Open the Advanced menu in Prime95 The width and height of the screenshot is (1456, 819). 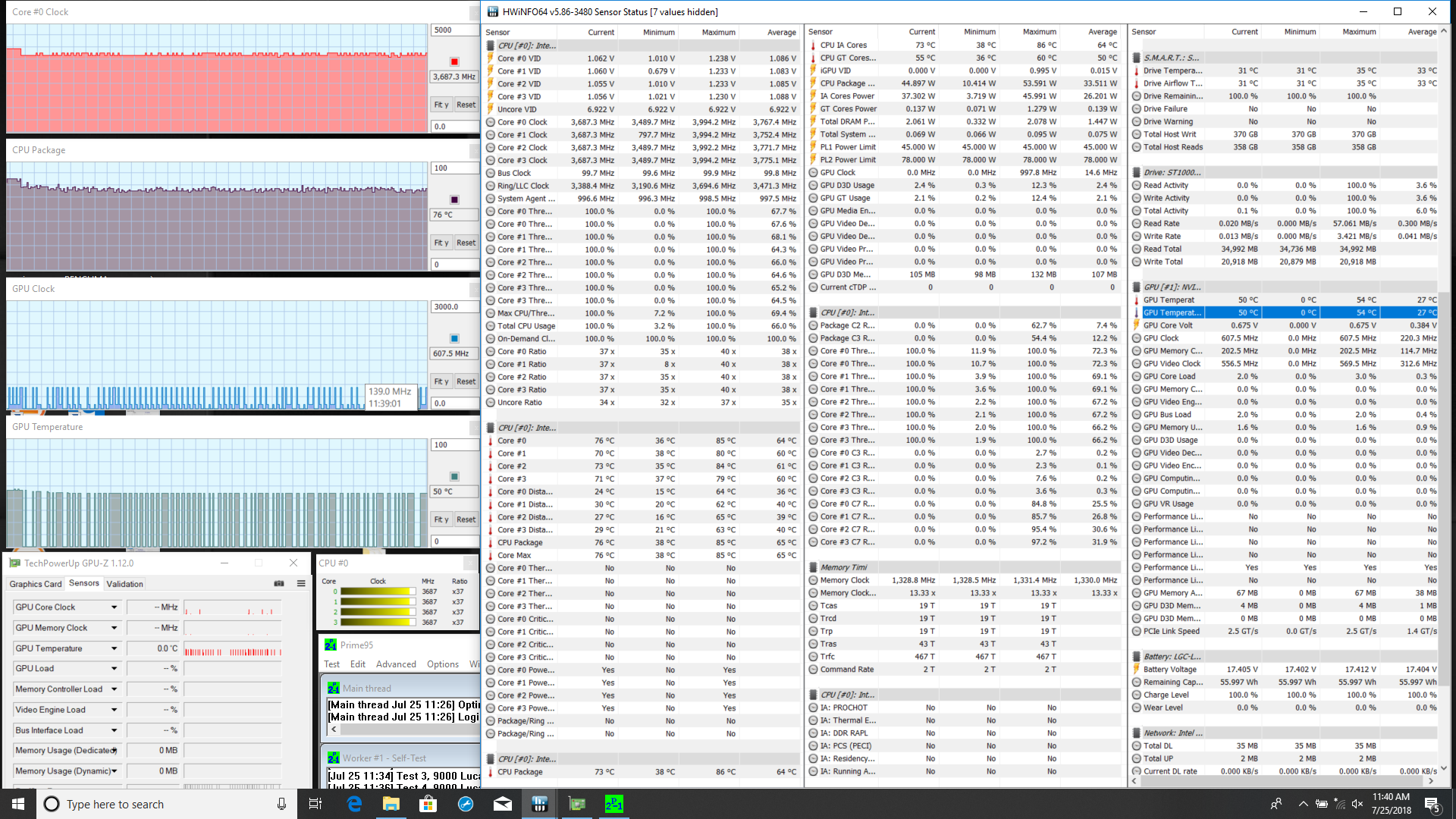pyautogui.click(x=396, y=664)
